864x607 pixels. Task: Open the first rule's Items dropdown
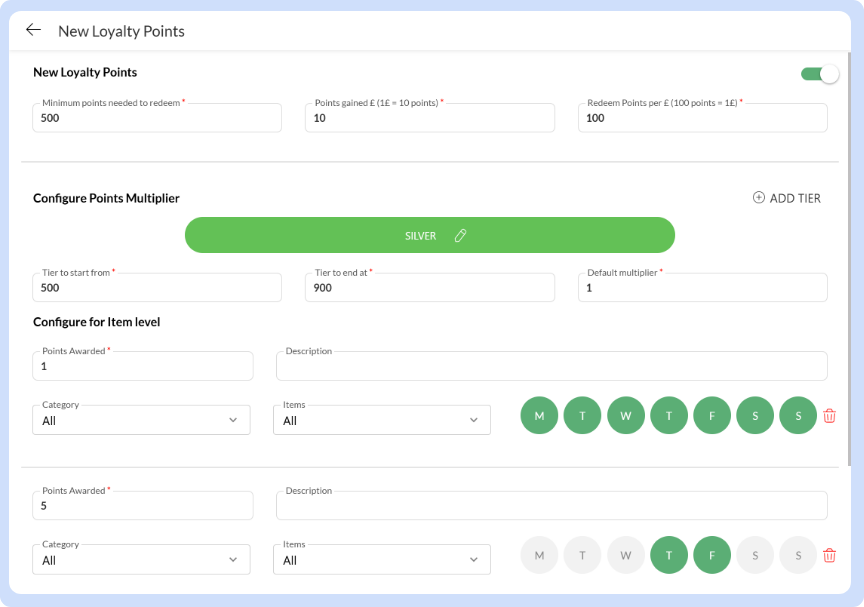click(381, 420)
